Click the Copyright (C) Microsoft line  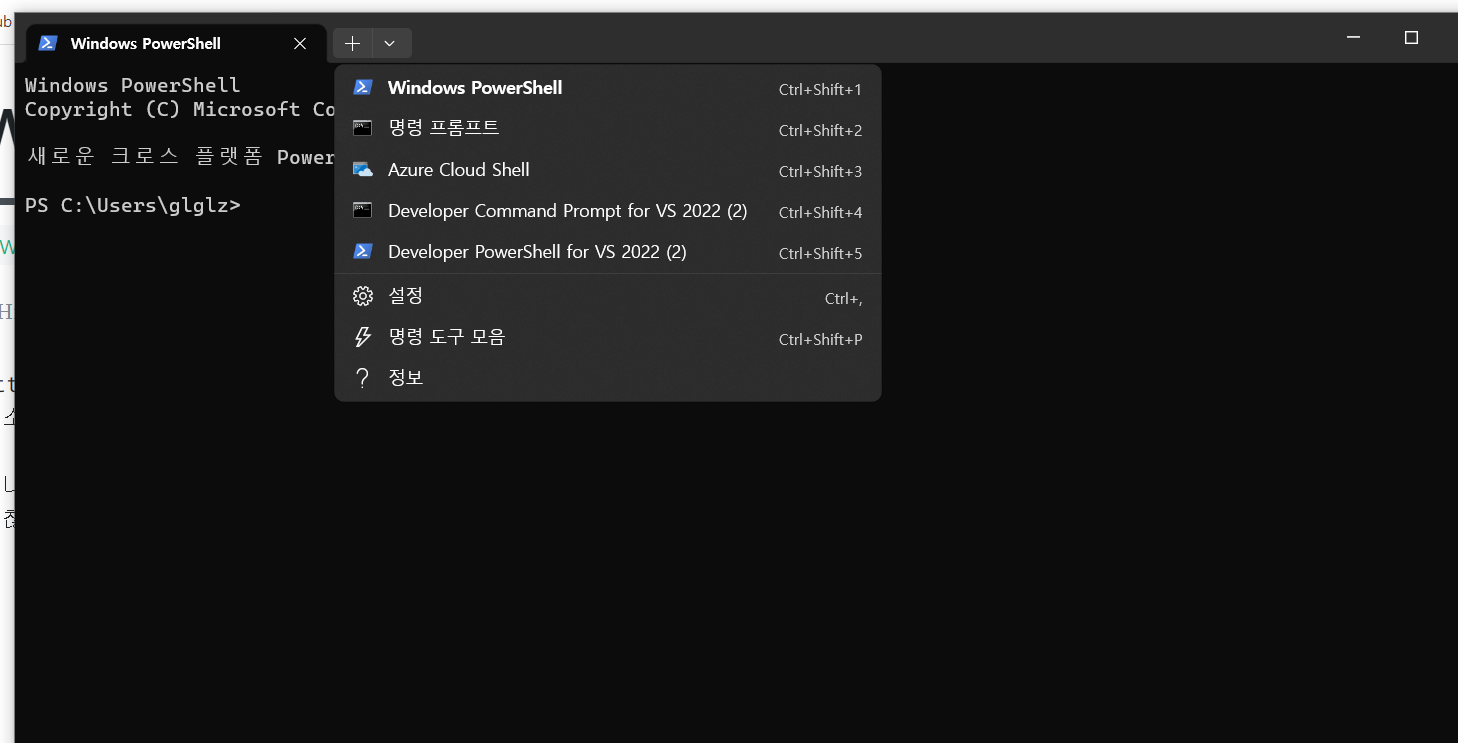click(180, 109)
